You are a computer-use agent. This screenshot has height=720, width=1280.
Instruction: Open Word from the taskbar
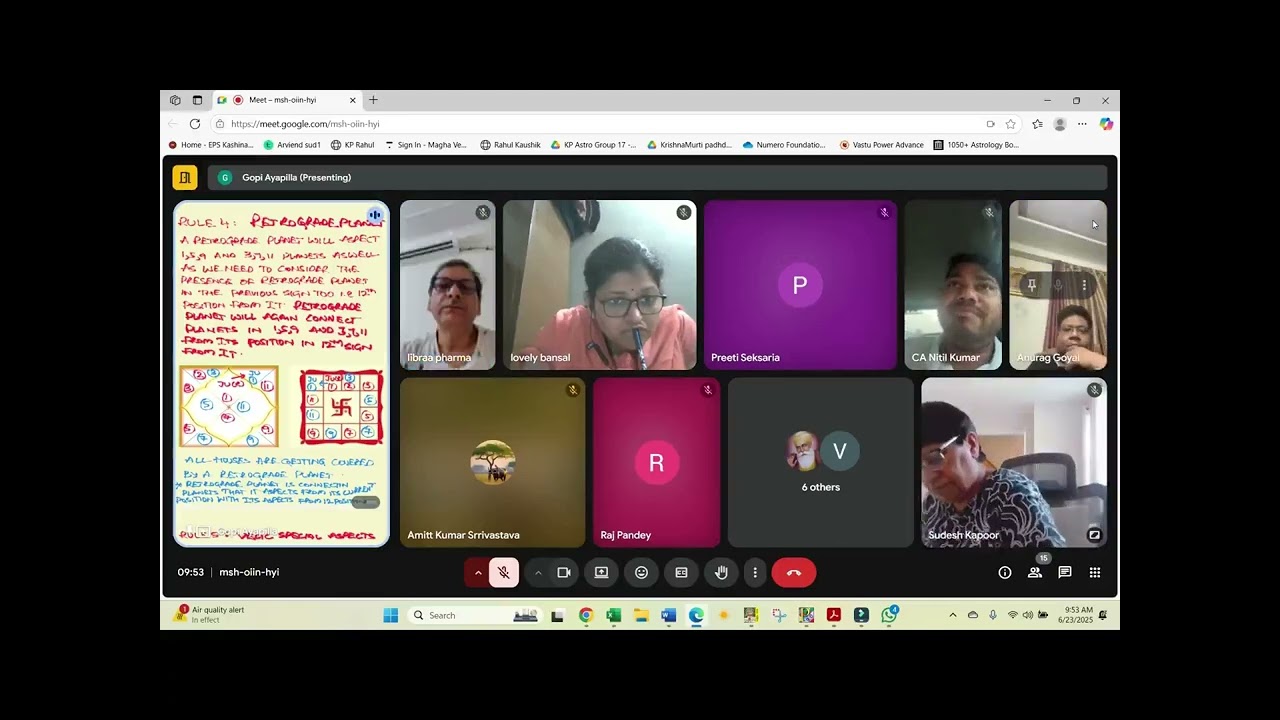pyautogui.click(x=669, y=615)
